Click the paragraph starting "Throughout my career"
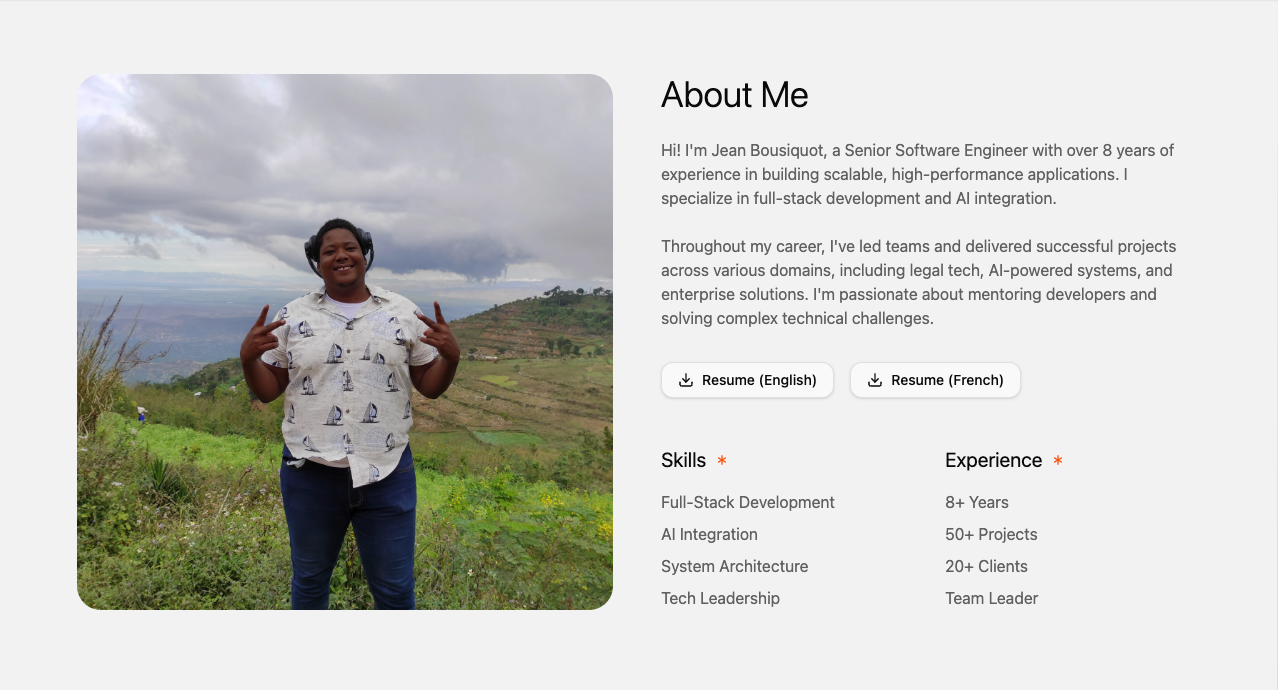This screenshot has height=690, width=1278. [917, 282]
